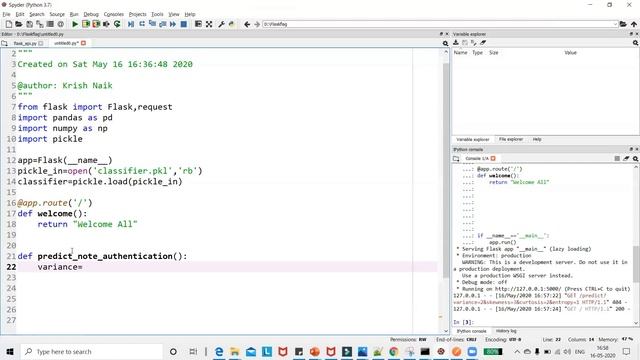This screenshot has width=640, height=360.
Task: Switch to Help pane tab
Action: point(537,139)
